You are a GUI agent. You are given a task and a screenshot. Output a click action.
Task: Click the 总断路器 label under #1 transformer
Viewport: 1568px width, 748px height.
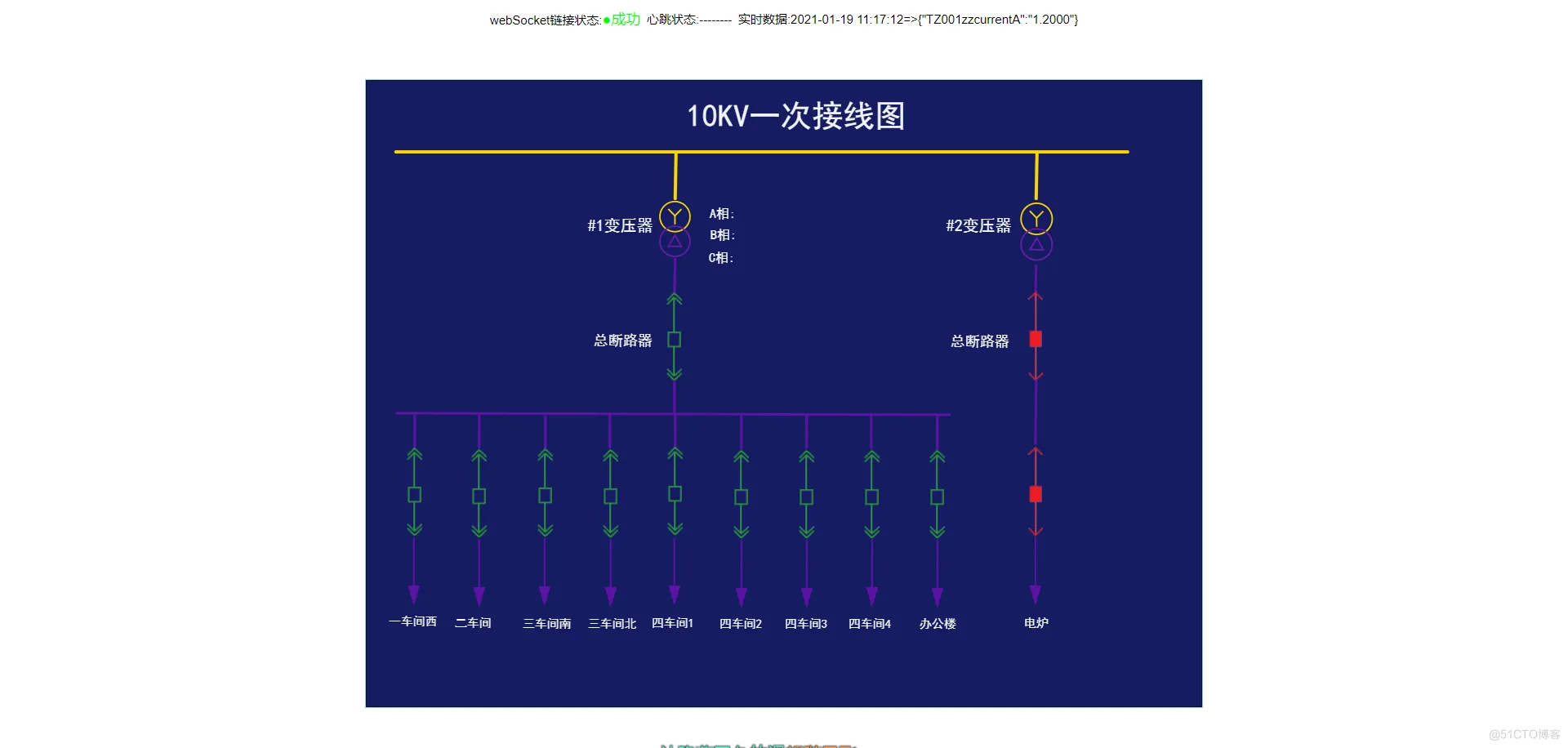[623, 341]
